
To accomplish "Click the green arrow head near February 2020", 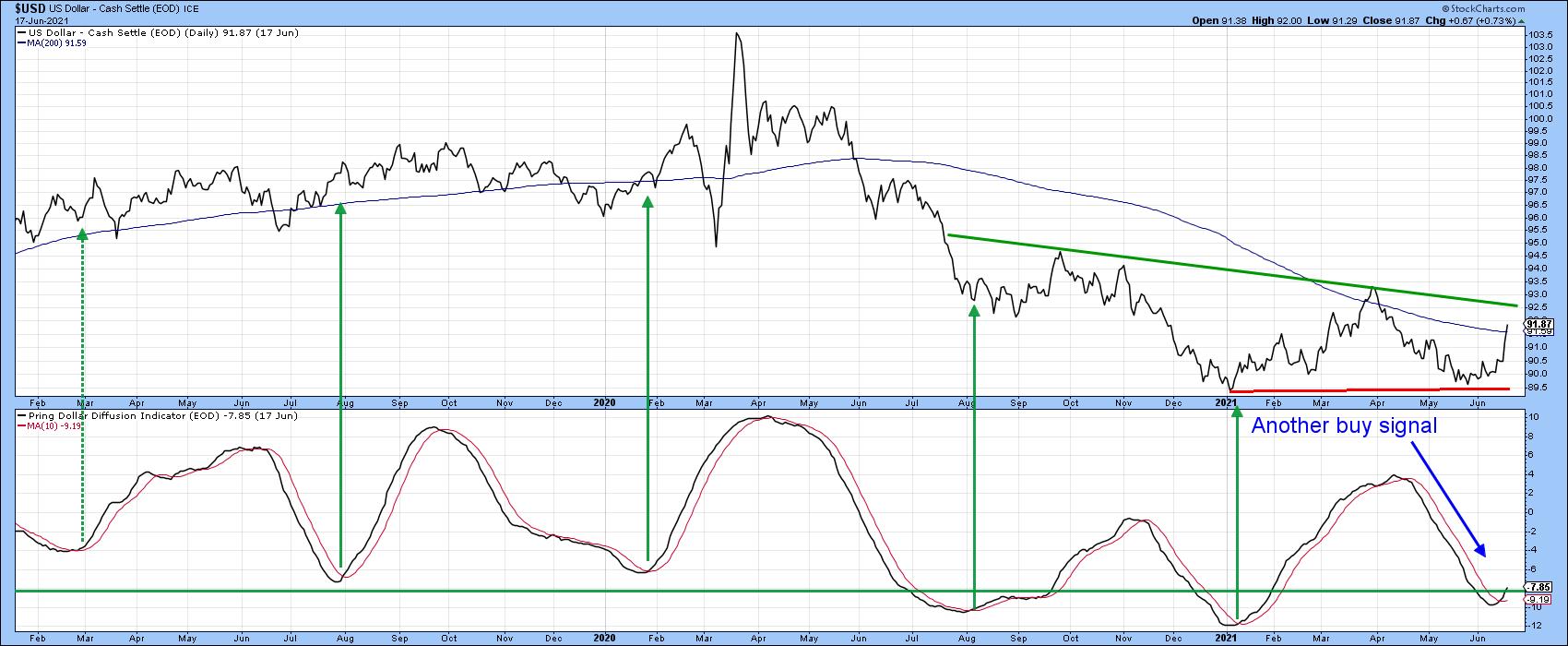I will click(647, 200).
